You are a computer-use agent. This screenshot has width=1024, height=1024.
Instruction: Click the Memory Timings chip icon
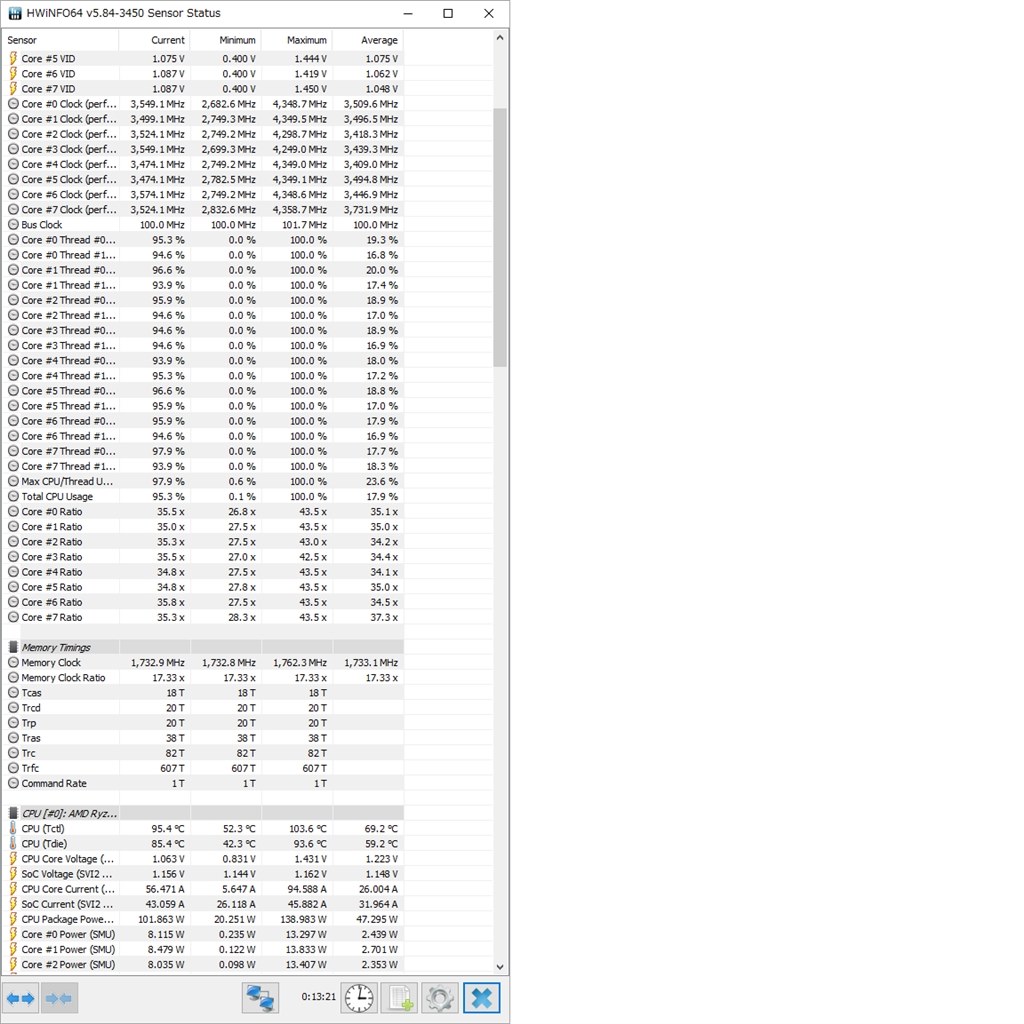point(13,647)
